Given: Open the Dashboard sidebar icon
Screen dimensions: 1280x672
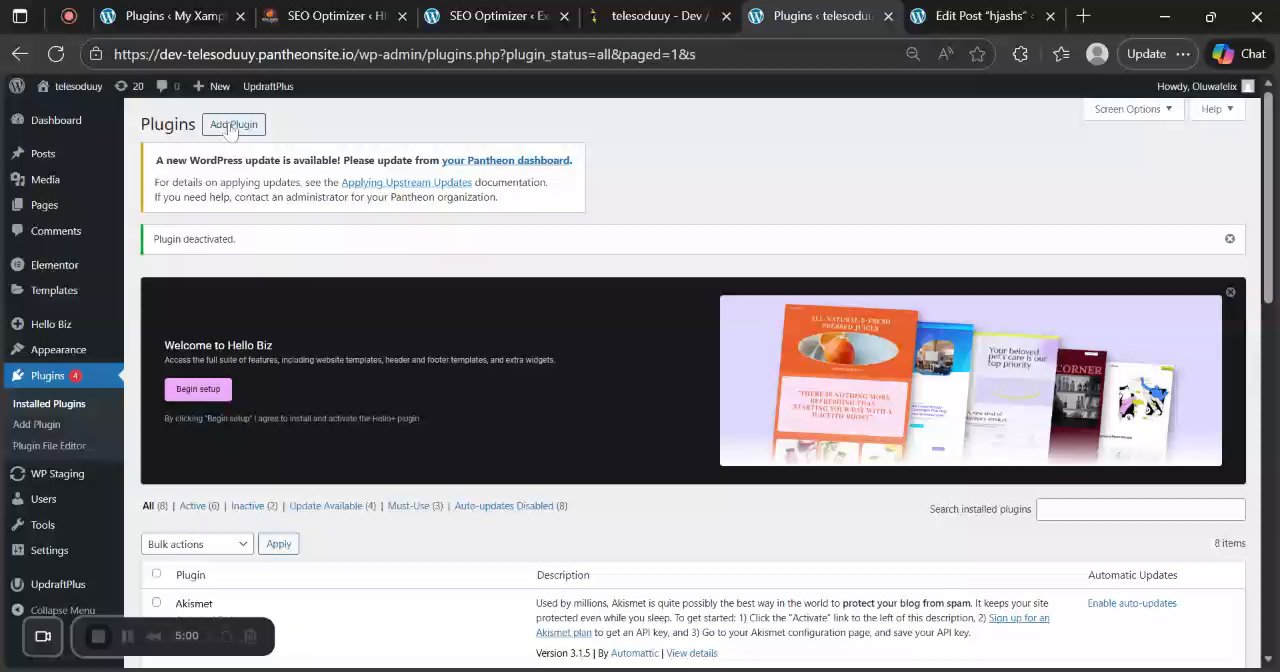Looking at the screenshot, I should coord(17,120).
